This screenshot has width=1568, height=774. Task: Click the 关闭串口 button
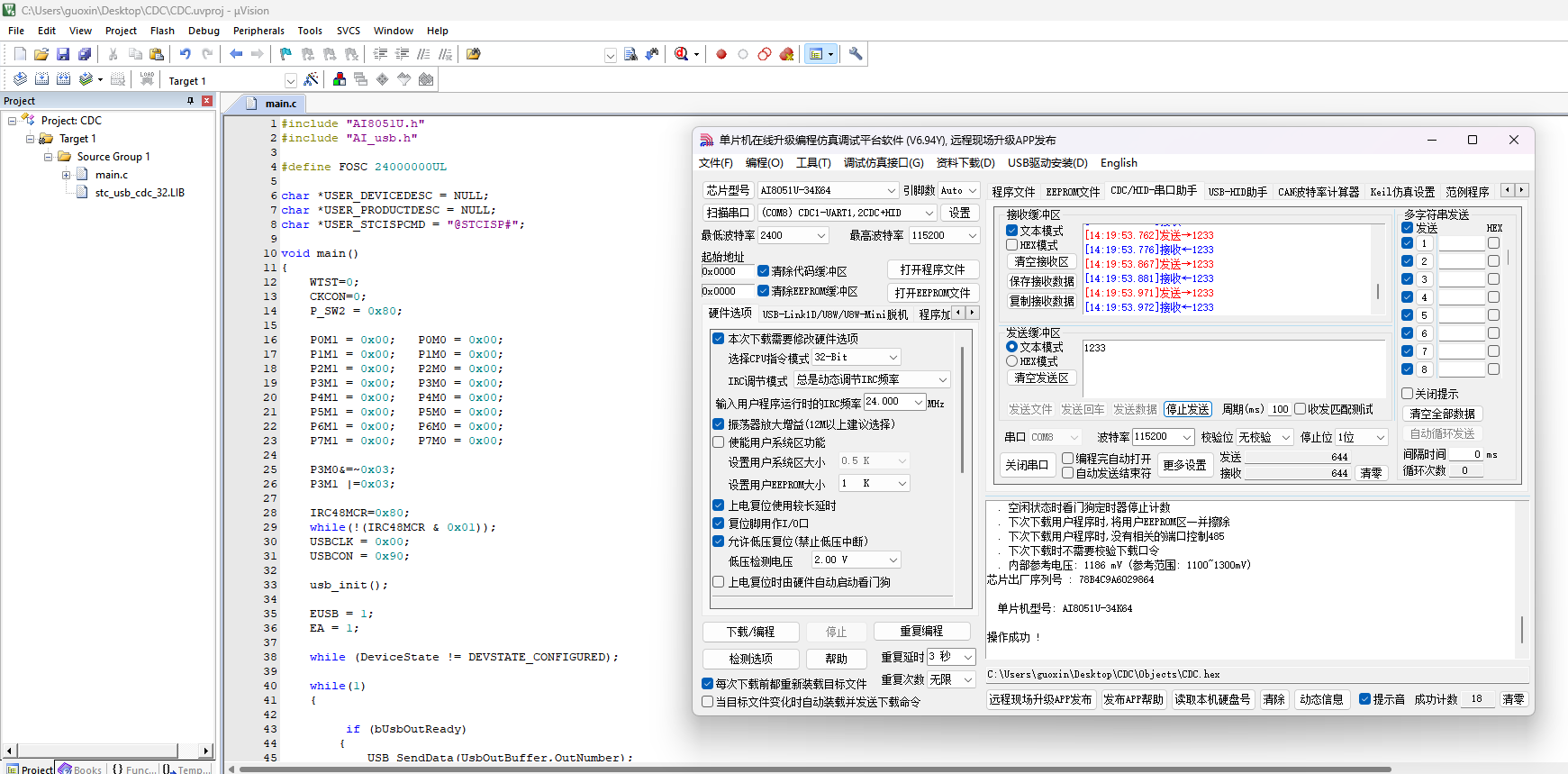point(1027,465)
